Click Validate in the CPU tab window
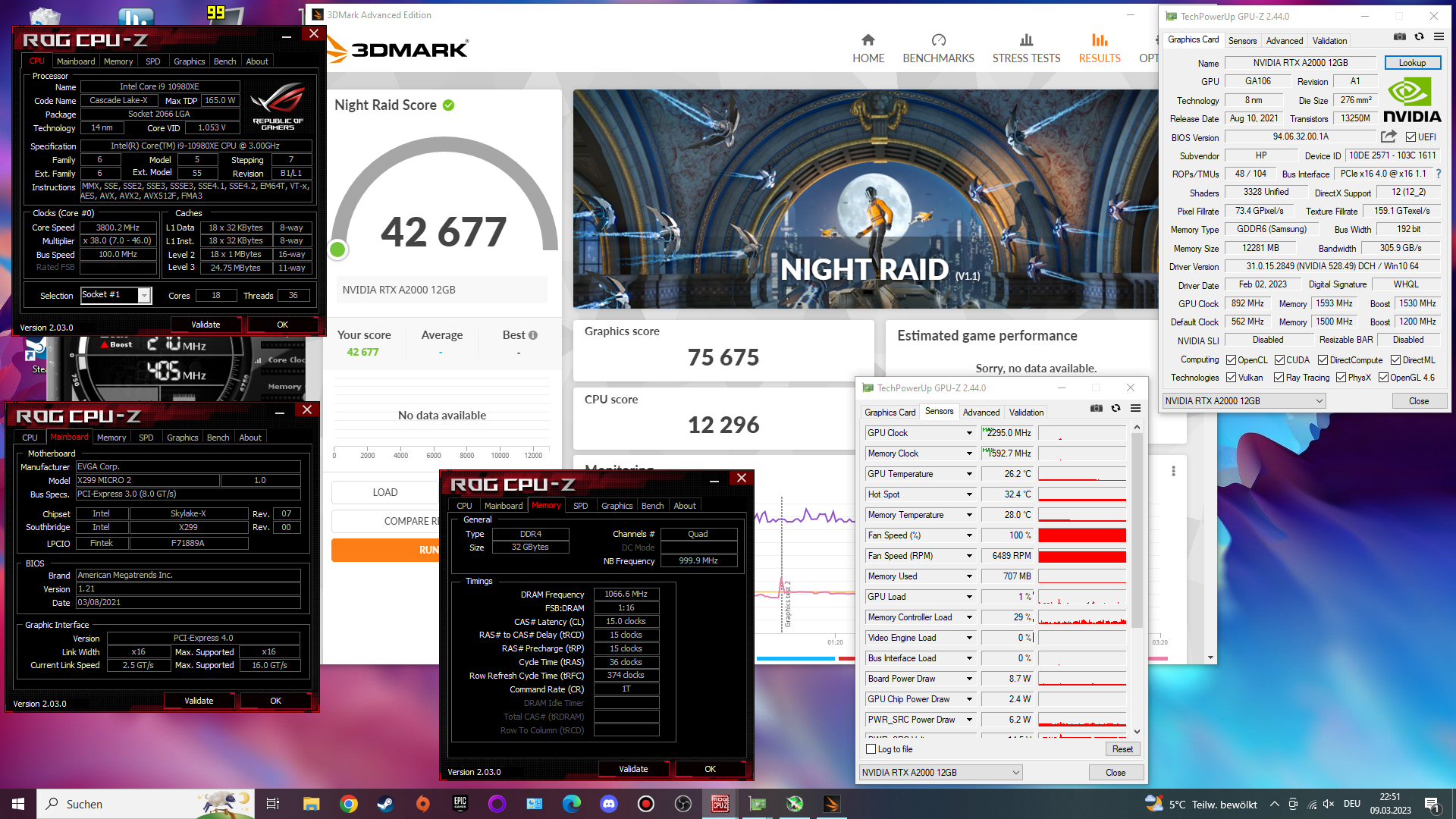1456x819 pixels. (x=206, y=325)
